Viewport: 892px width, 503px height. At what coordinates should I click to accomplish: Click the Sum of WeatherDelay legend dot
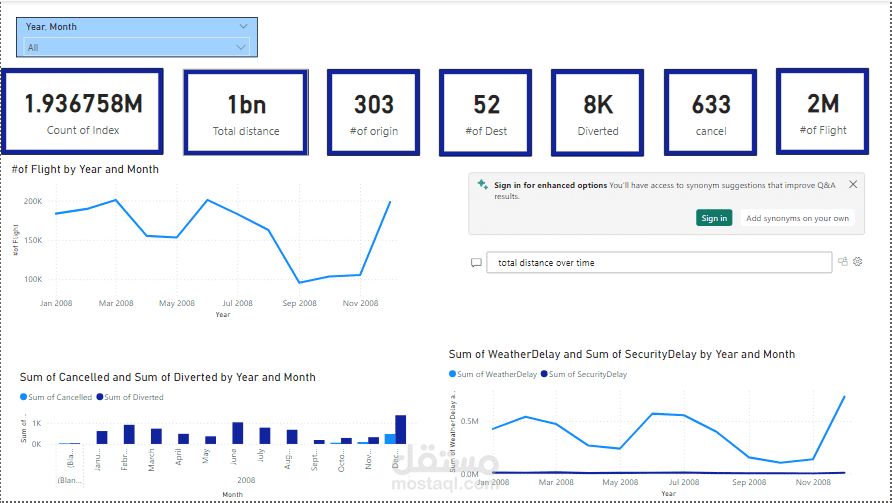pyautogui.click(x=452, y=374)
